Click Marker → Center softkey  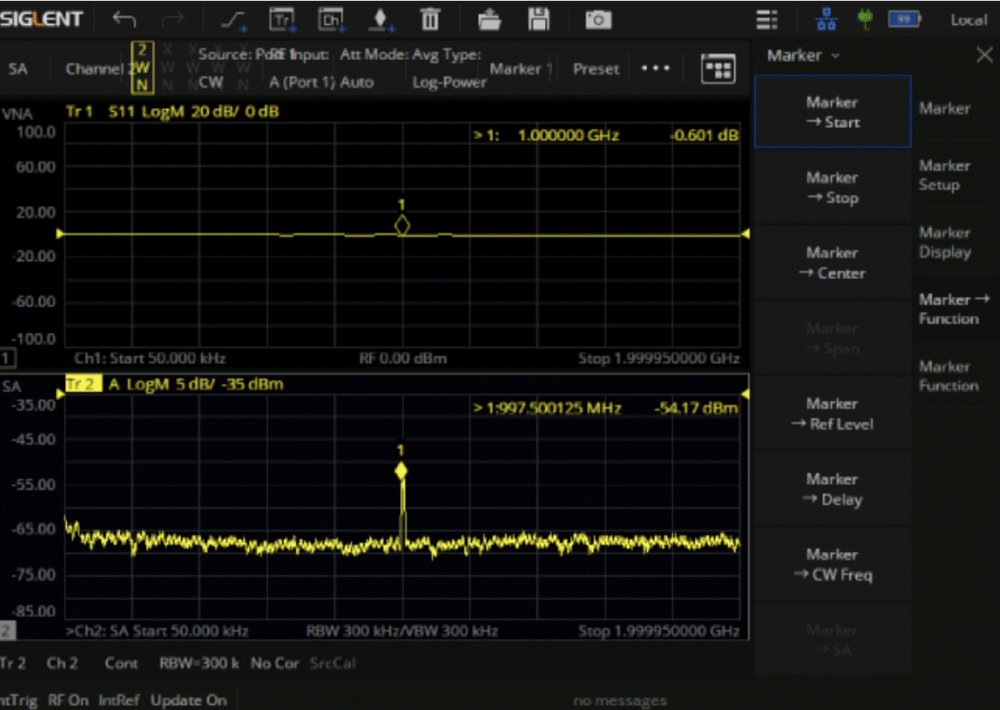point(832,263)
